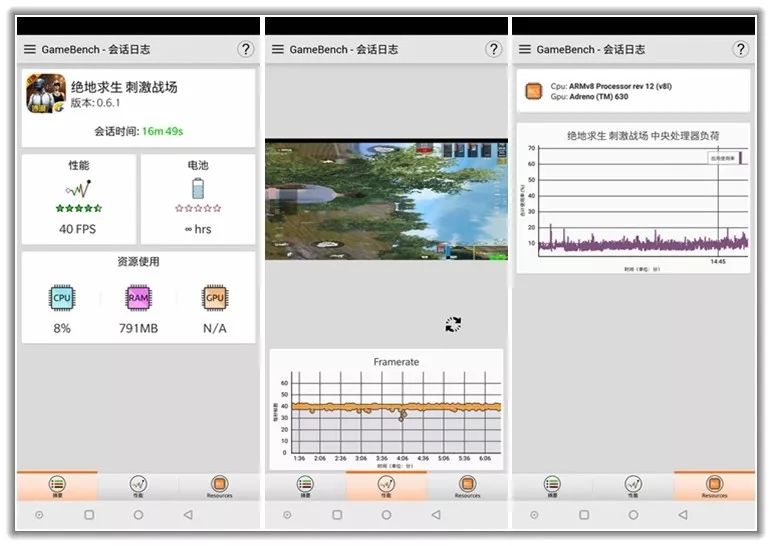Switch to 性能 tab on the left screen
Image resolution: width=772 pixels, height=546 pixels.
(x=138, y=486)
